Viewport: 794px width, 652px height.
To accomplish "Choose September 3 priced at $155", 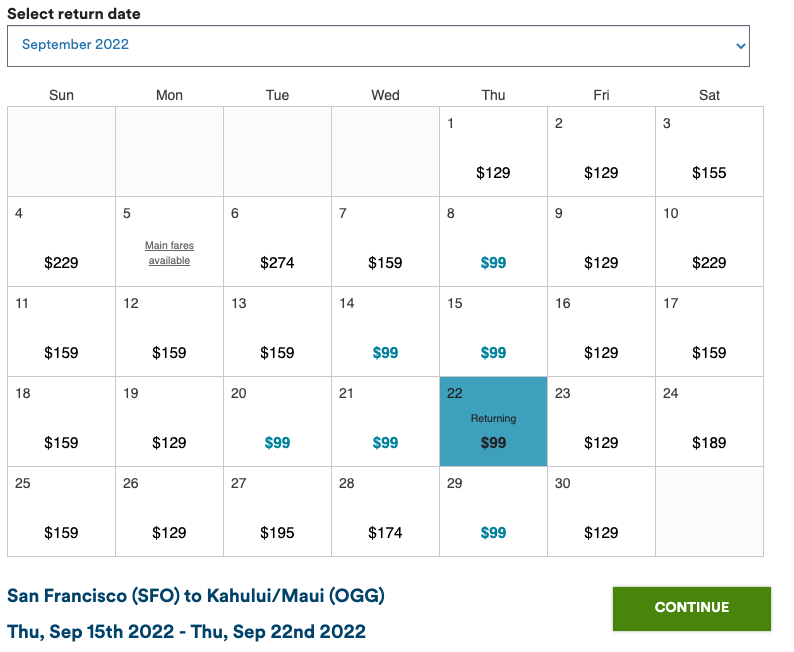I will point(709,152).
